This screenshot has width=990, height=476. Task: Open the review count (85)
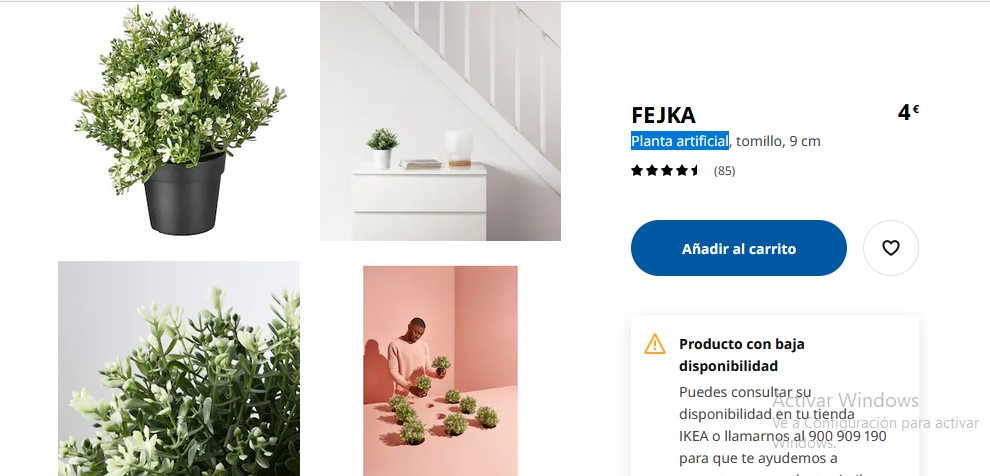pos(724,170)
